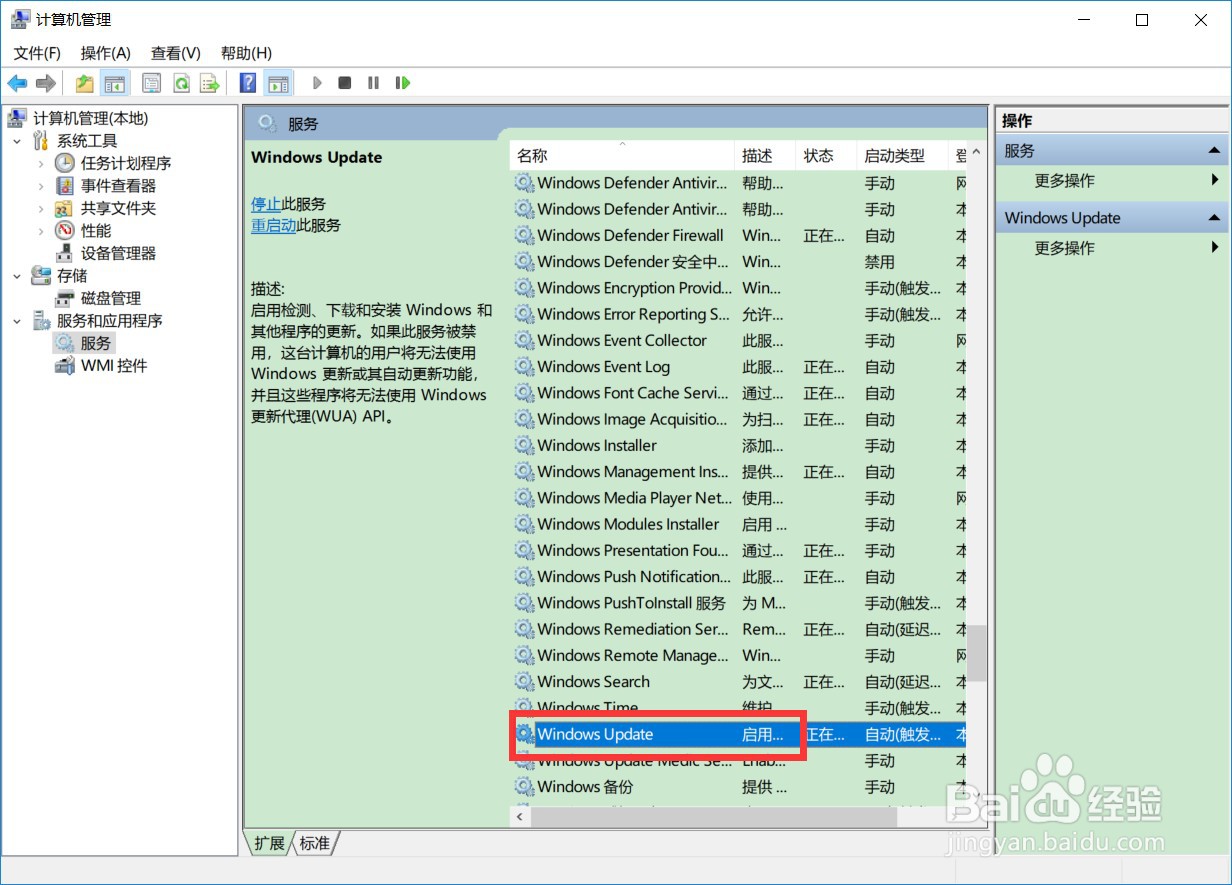Screen dimensions: 1232x885
Task: Click horizontal scrollbar left arrow in services list
Action: (x=520, y=817)
